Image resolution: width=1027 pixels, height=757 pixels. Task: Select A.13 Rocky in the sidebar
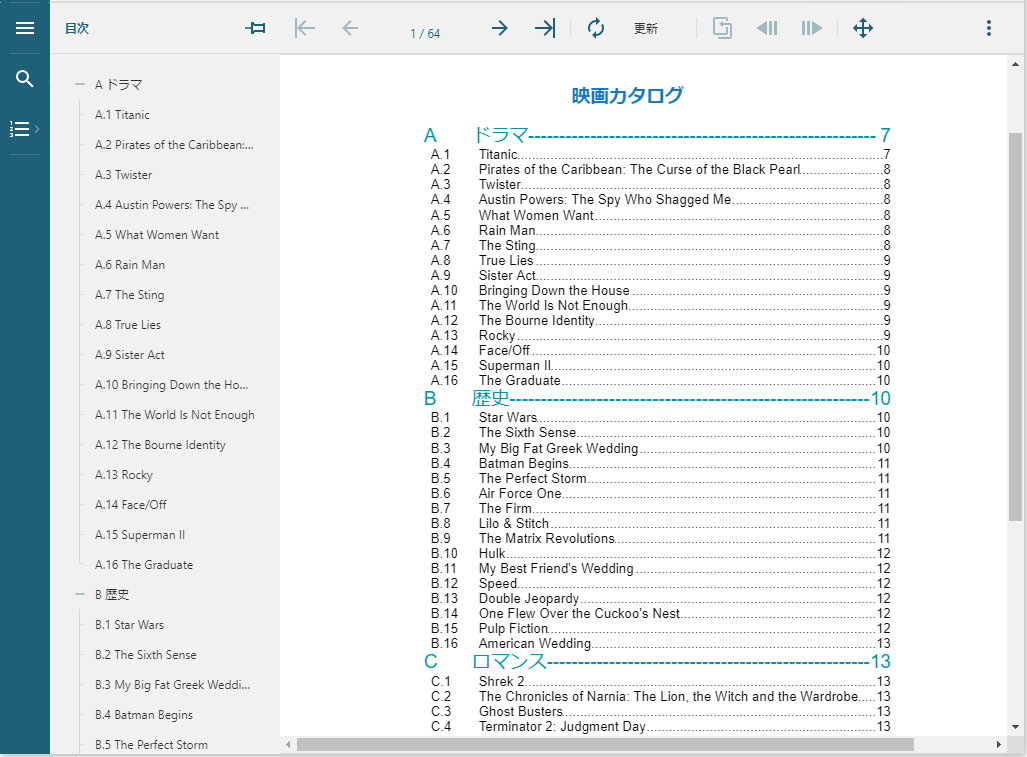coord(124,475)
